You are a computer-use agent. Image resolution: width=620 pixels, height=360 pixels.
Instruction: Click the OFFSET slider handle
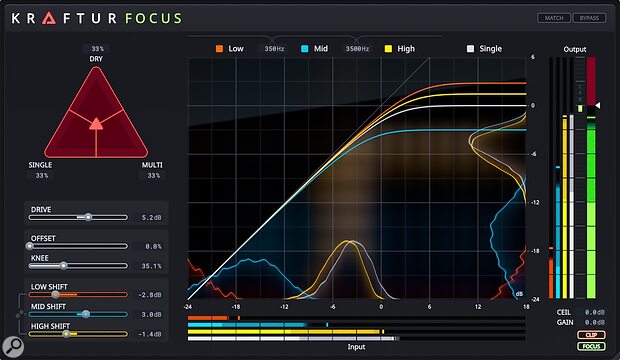coord(30,246)
